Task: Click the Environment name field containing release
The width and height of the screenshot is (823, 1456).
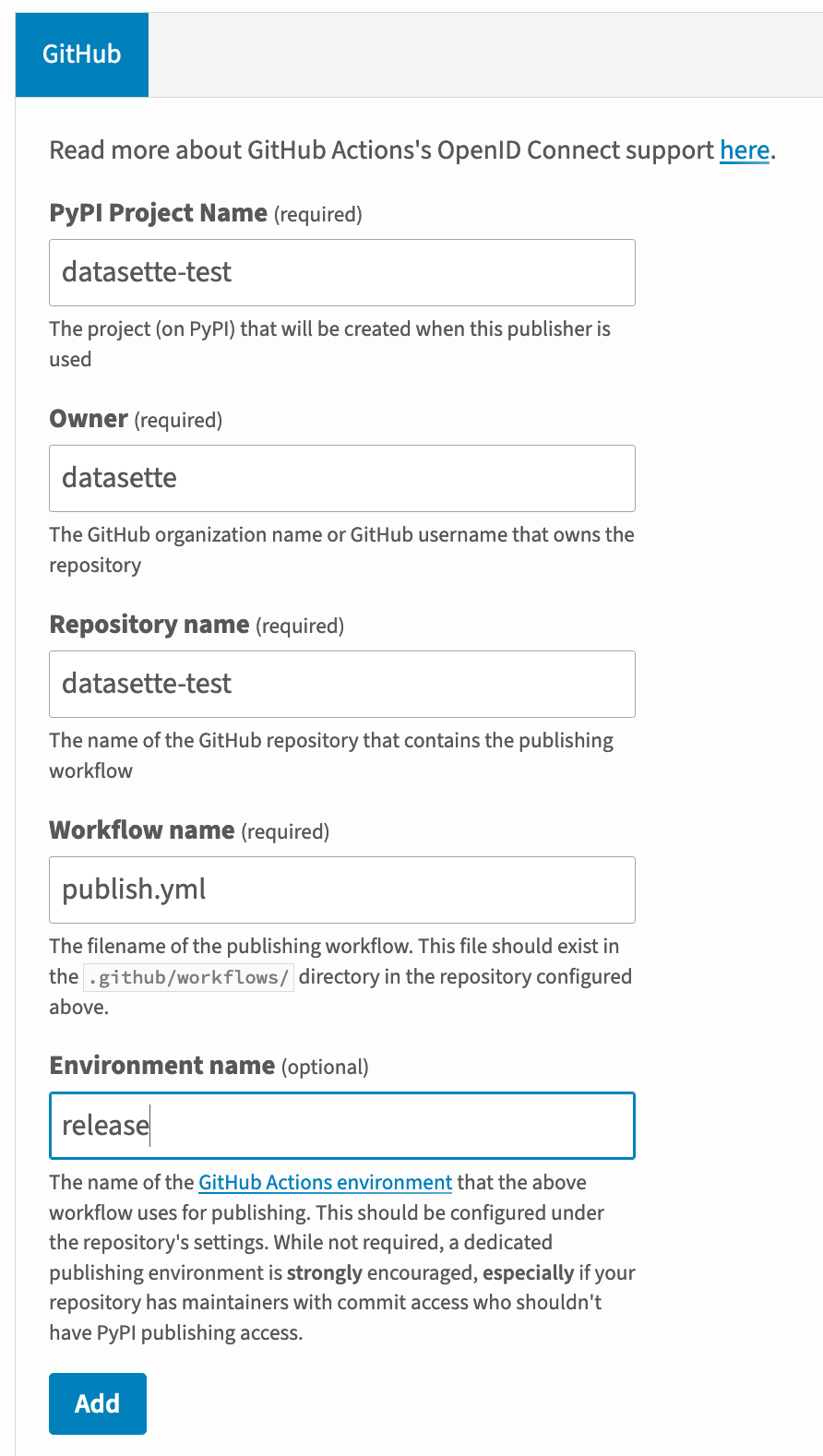Action: point(341,1126)
